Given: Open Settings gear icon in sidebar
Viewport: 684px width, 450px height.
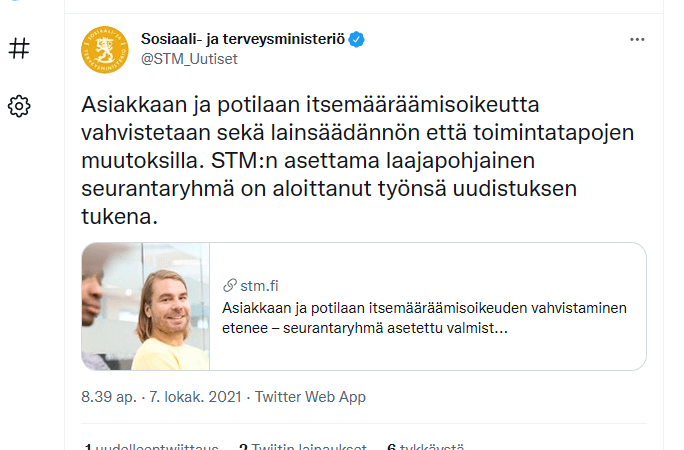Looking at the screenshot, I should (x=19, y=106).
